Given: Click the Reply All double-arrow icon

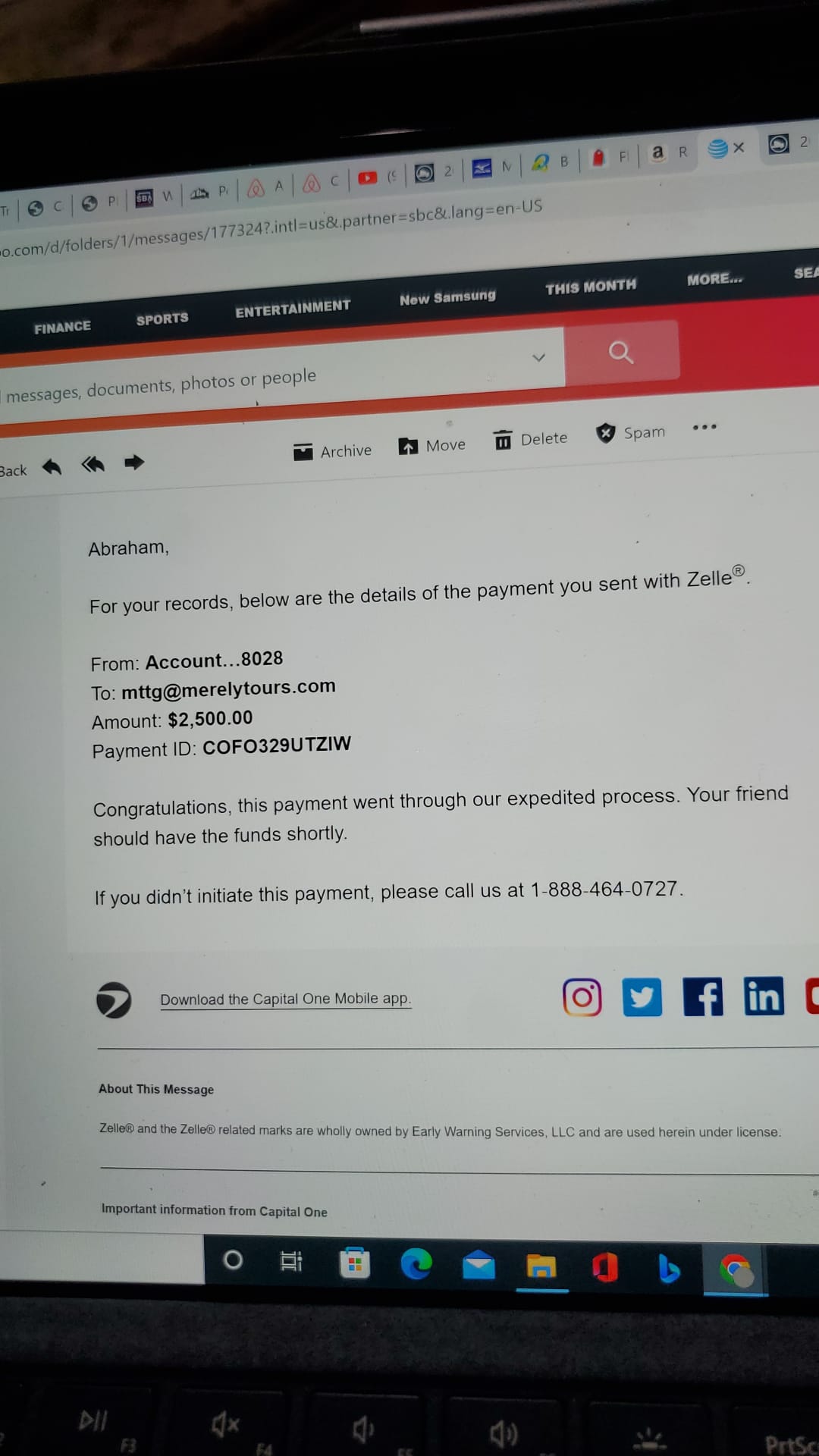Looking at the screenshot, I should (93, 463).
